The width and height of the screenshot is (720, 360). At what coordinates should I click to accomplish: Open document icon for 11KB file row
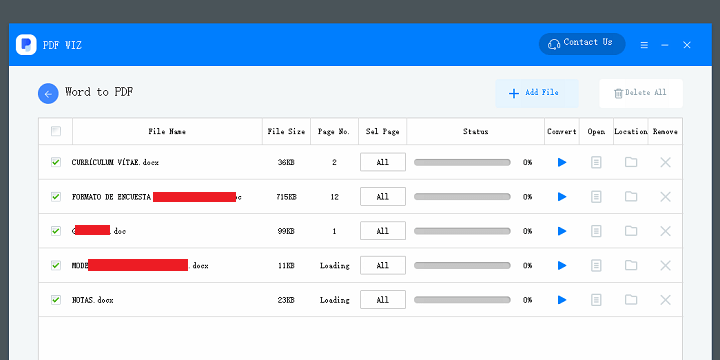[596, 265]
